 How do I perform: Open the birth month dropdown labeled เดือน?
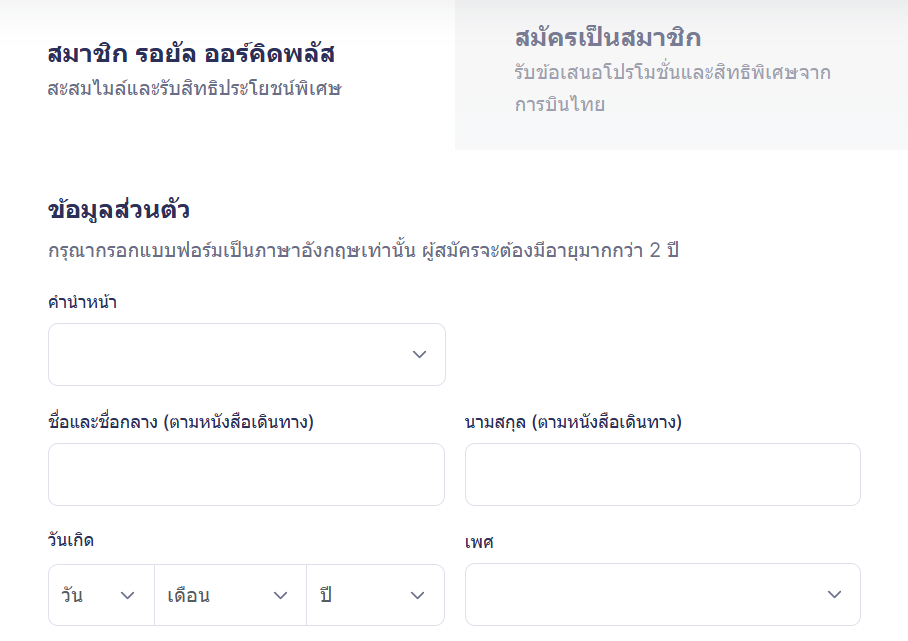pyautogui.click(x=230, y=595)
